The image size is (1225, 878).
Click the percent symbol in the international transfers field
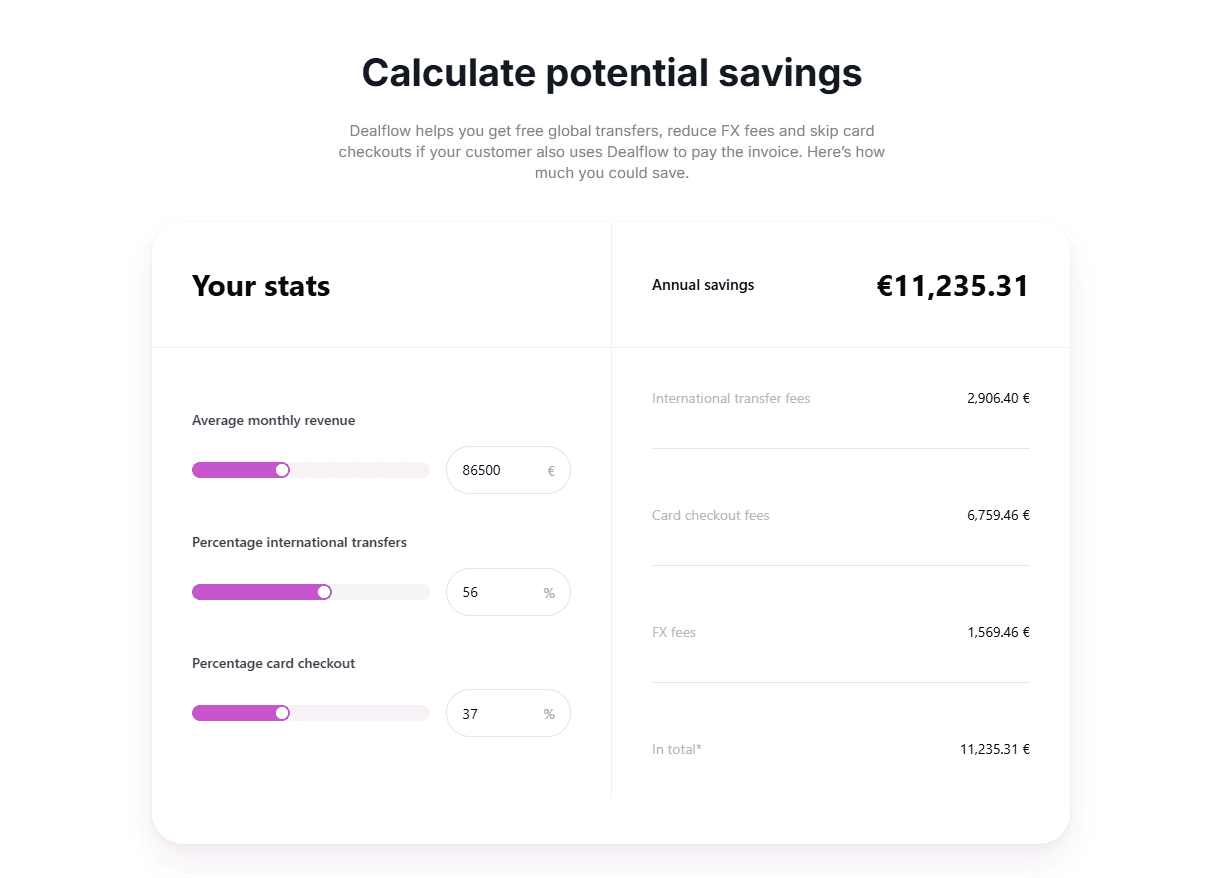549,593
